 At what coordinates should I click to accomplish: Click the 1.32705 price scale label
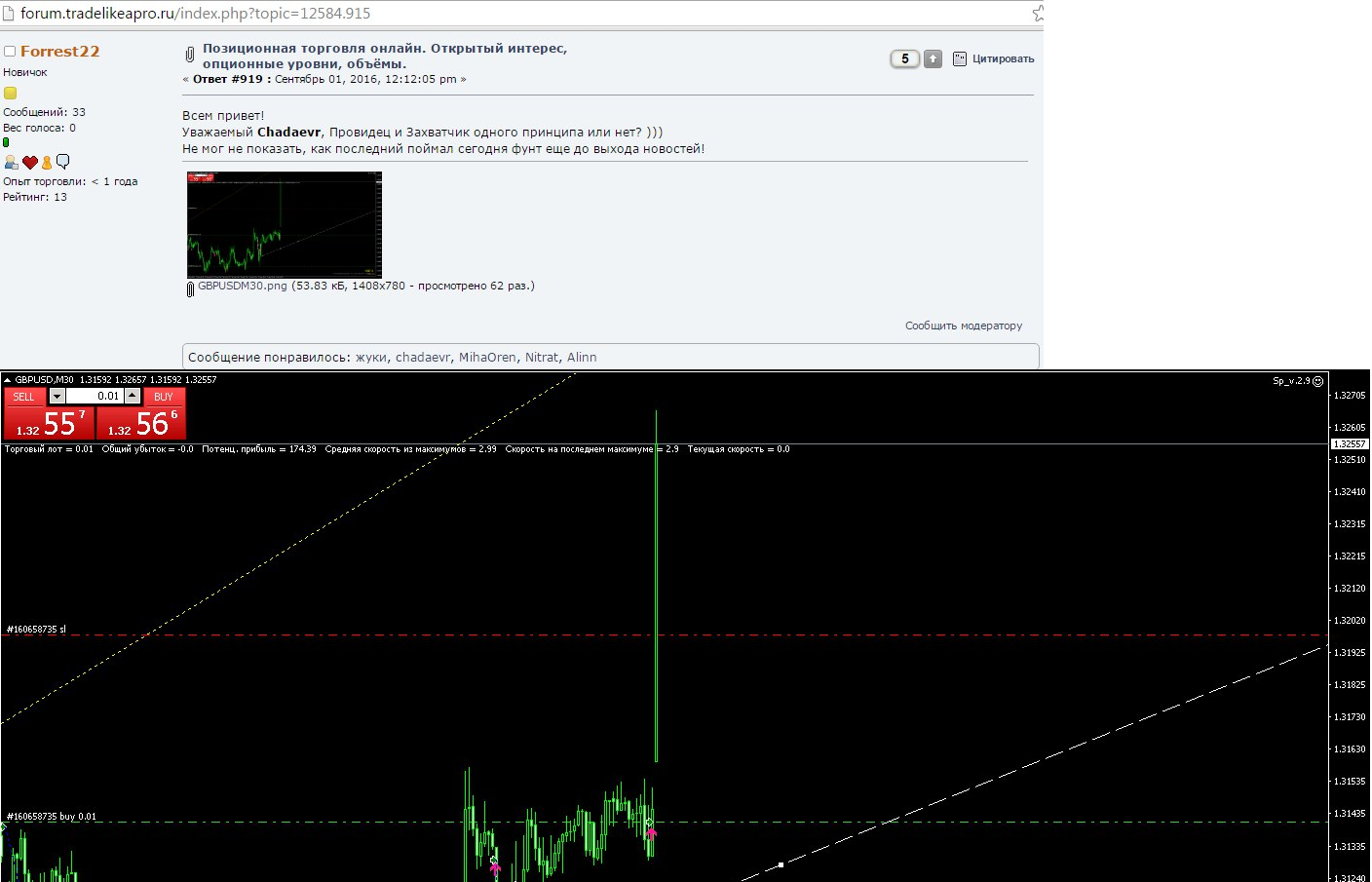click(1350, 396)
